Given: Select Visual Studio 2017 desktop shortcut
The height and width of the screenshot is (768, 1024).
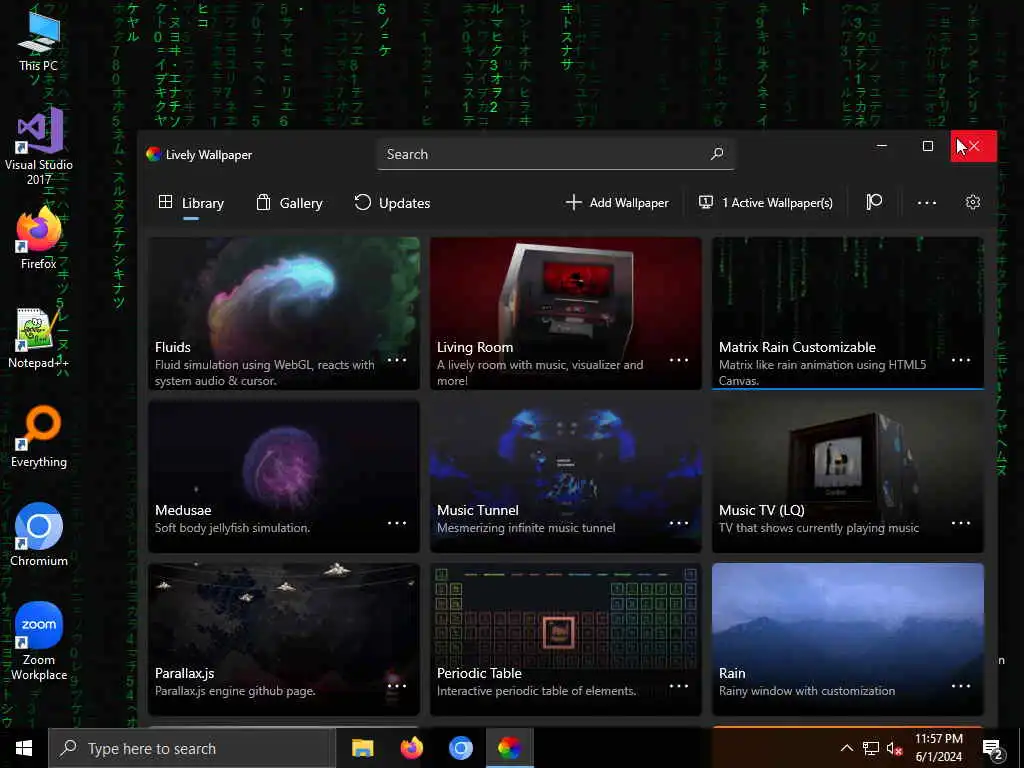Looking at the screenshot, I should [x=39, y=146].
